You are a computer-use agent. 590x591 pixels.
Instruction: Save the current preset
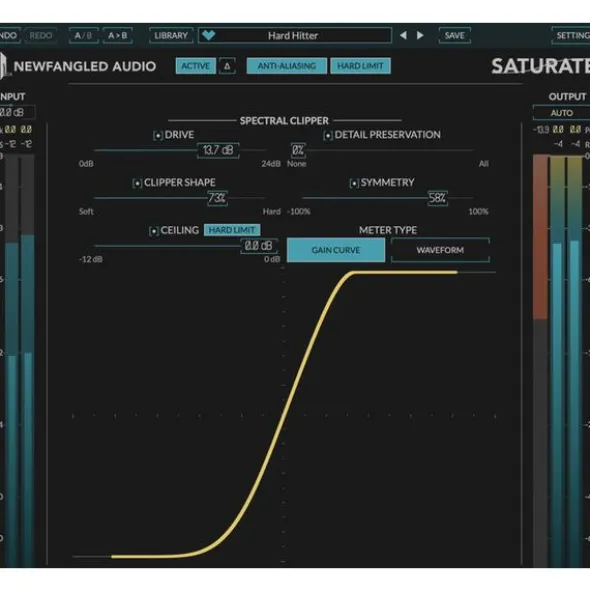[x=454, y=35]
